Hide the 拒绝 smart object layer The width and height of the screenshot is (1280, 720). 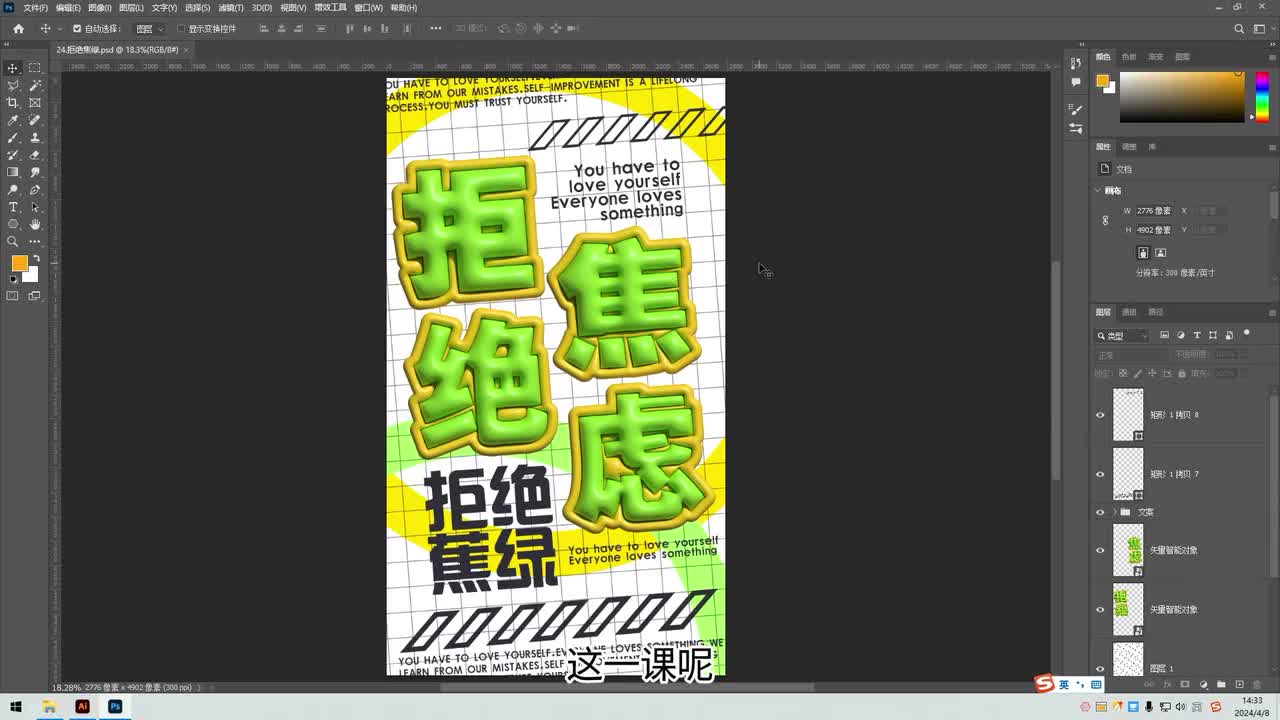[1100, 609]
